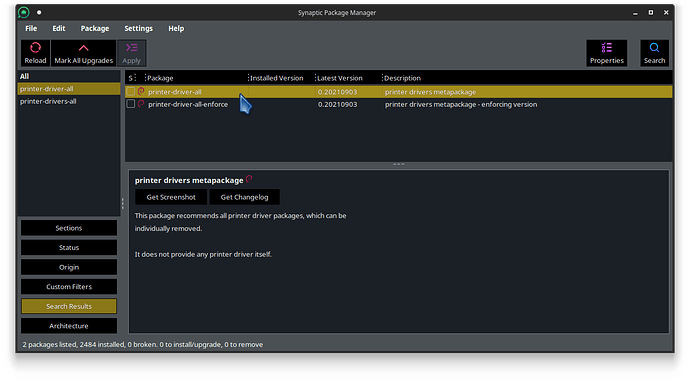Click the status bar package count text
The height and width of the screenshot is (385, 690).
pyautogui.click(x=143, y=345)
